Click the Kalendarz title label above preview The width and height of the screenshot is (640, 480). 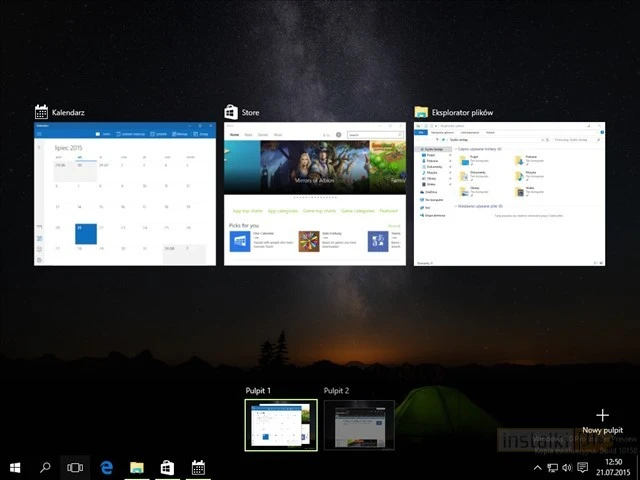tap(68, 113)
